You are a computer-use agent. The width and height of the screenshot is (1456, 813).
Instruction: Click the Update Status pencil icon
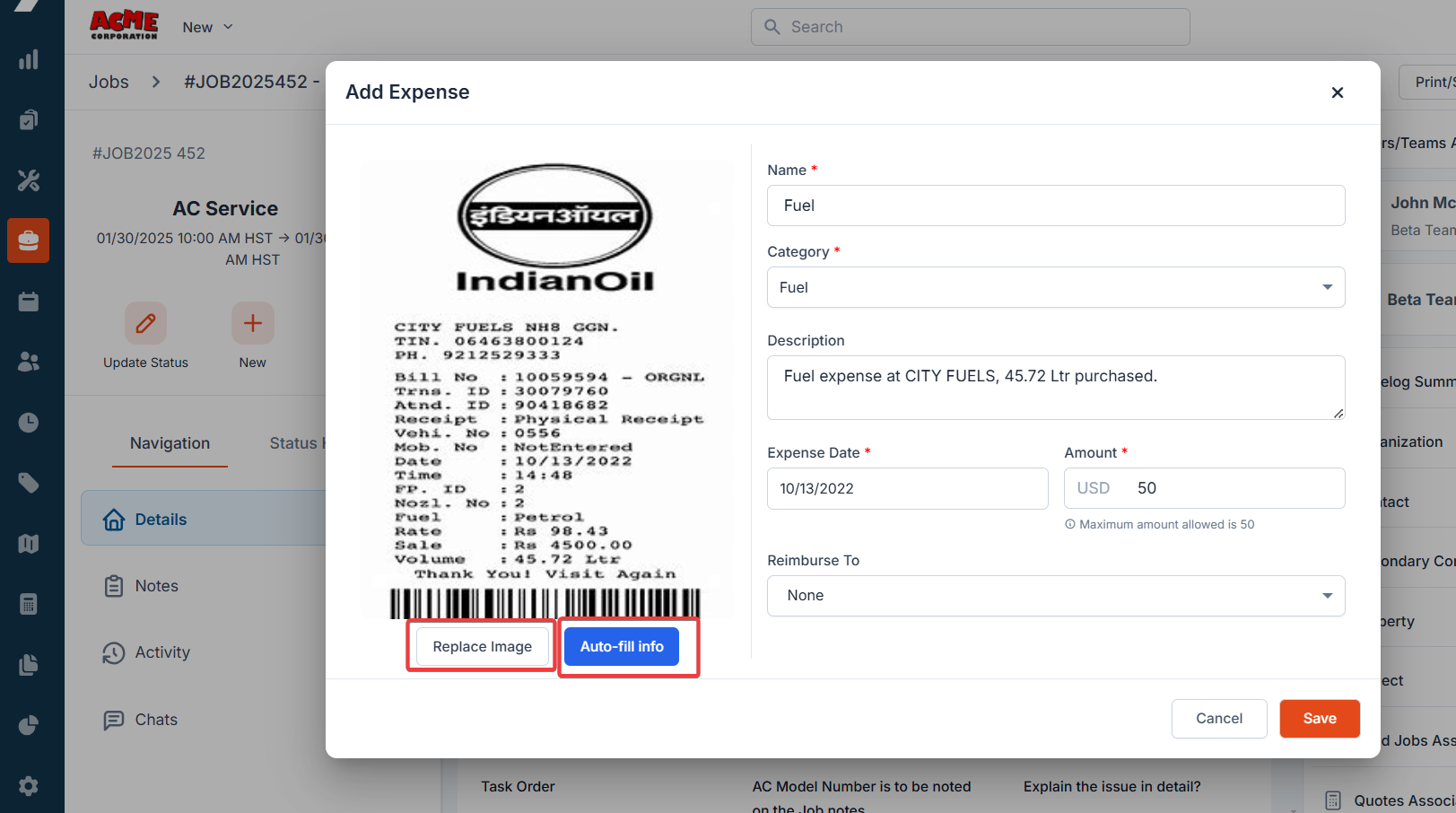coord(145,323)
